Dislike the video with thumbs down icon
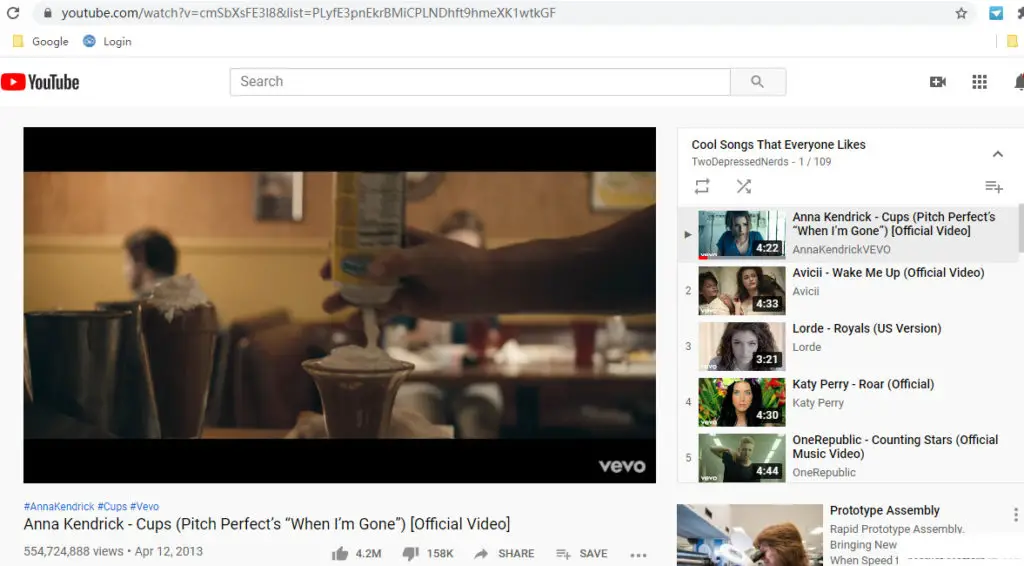Screen dimensions: 1024x566 pos(410,554)
